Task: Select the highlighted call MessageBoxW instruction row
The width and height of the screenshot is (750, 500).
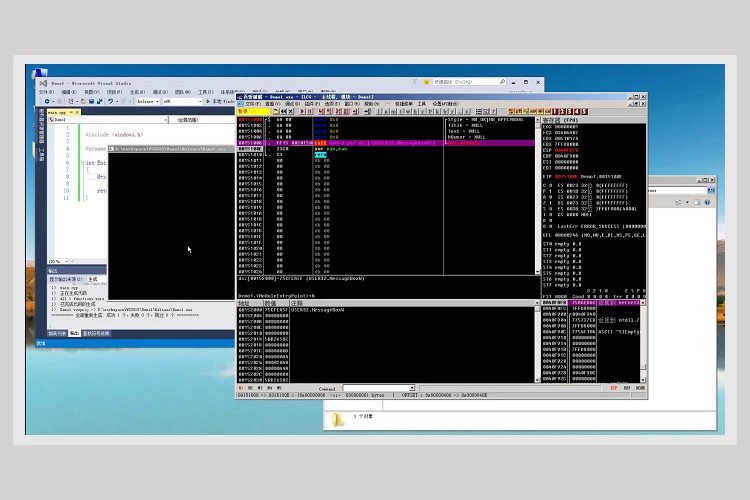Action: pos(388,143)
